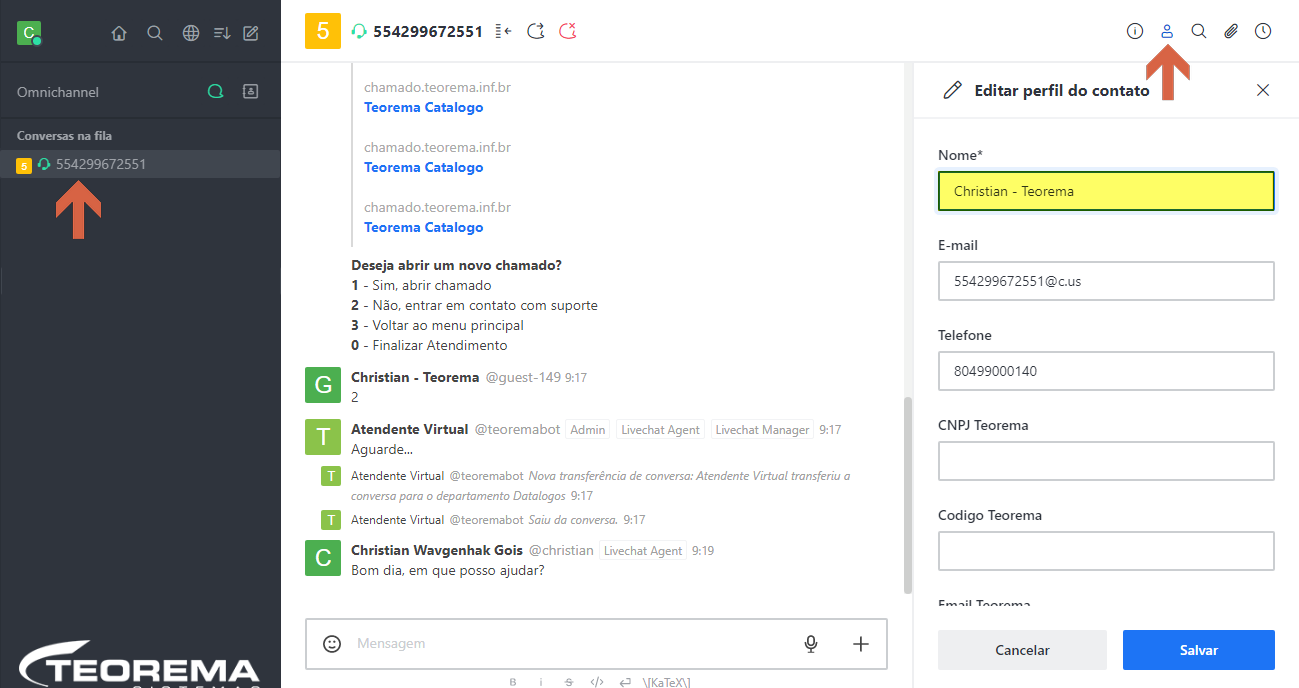Open files list paperclip icon
Viewport: 1299px width, 688px height.
point(1231,31)
